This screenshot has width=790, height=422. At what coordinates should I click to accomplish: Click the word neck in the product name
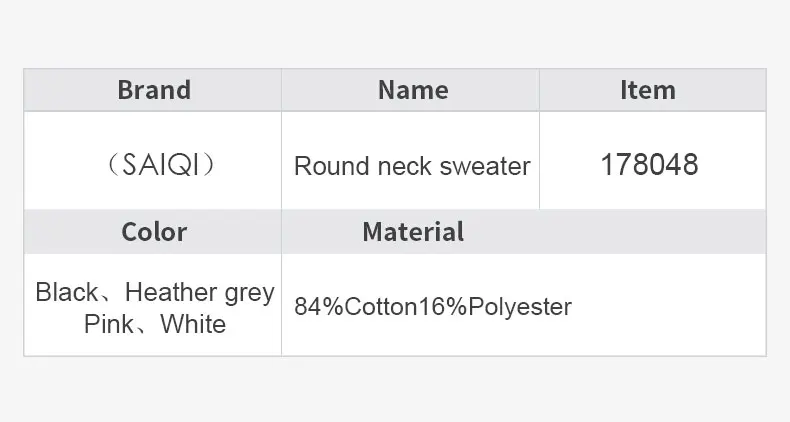(x=405, y=166)
